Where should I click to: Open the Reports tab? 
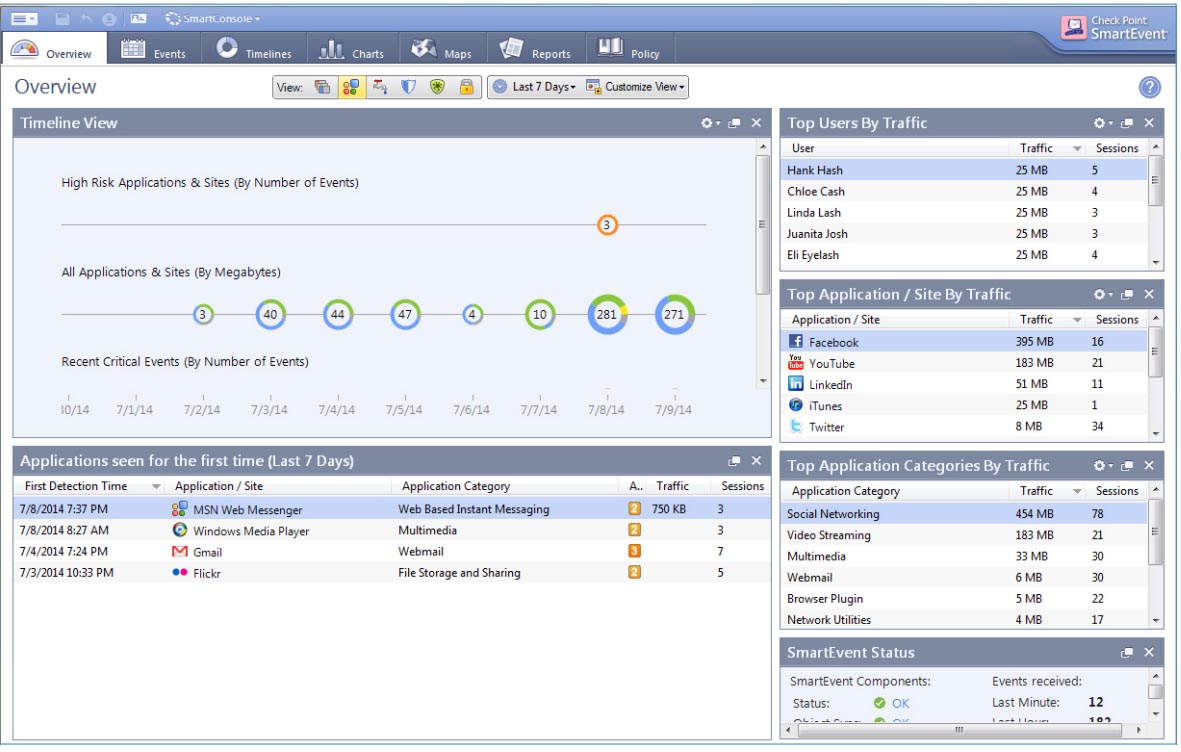(535, 50)
